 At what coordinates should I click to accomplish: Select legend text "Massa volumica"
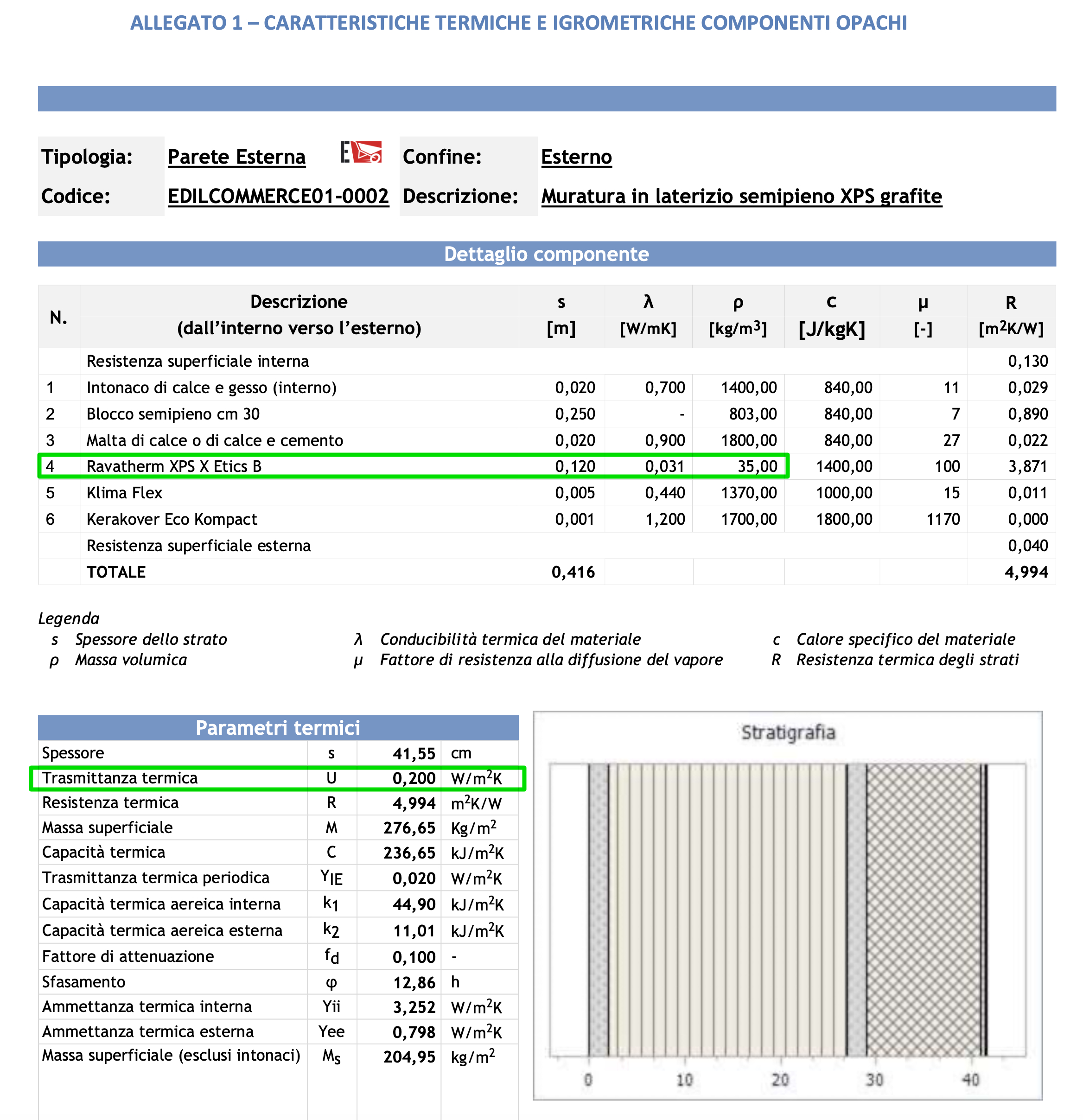click(x=131, y=659)
